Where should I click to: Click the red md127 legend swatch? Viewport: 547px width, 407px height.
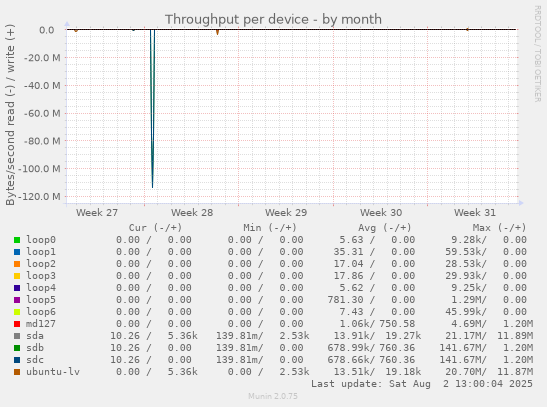pyautogui.click(x=17, y=324)
